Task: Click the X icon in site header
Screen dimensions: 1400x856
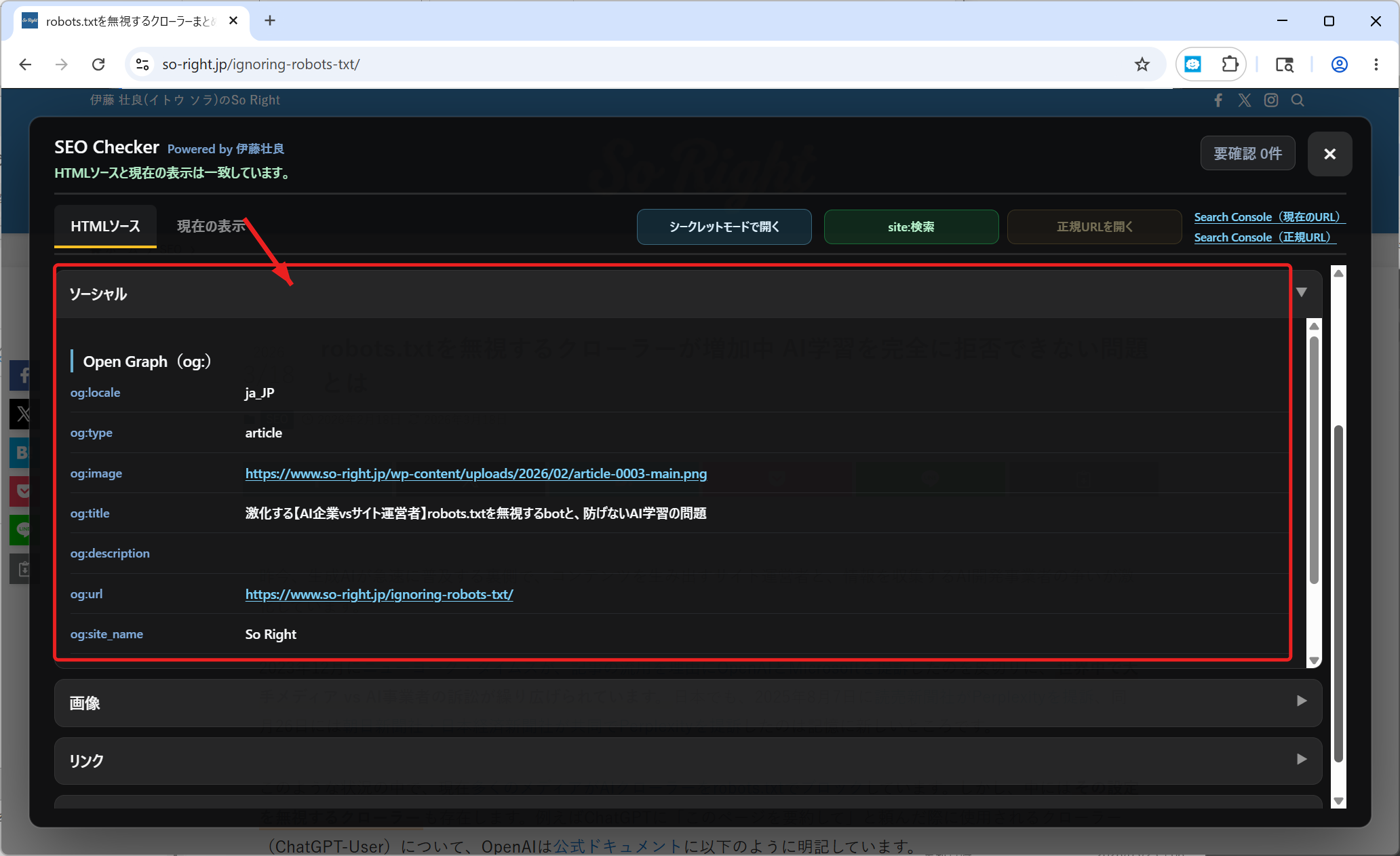Action: pyautogui.click(x=1245, y=100)
